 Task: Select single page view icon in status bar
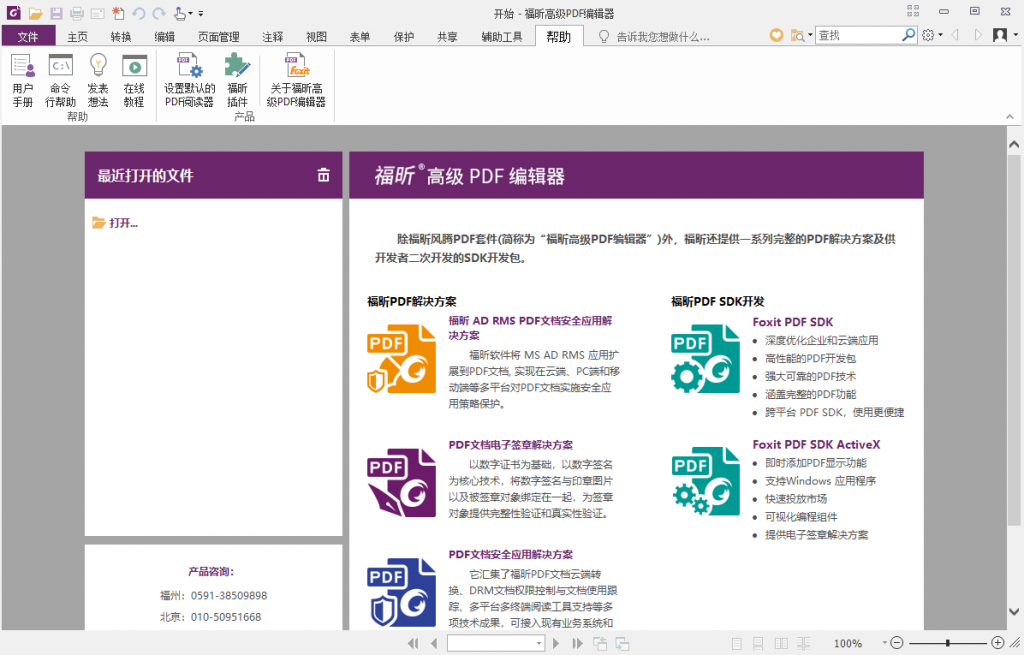(737, 643)
